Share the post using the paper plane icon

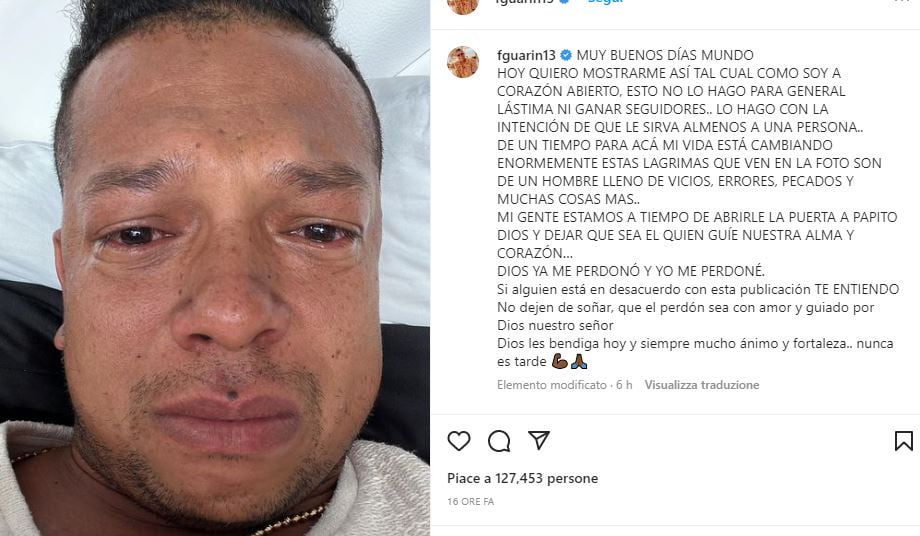[539, 440]
